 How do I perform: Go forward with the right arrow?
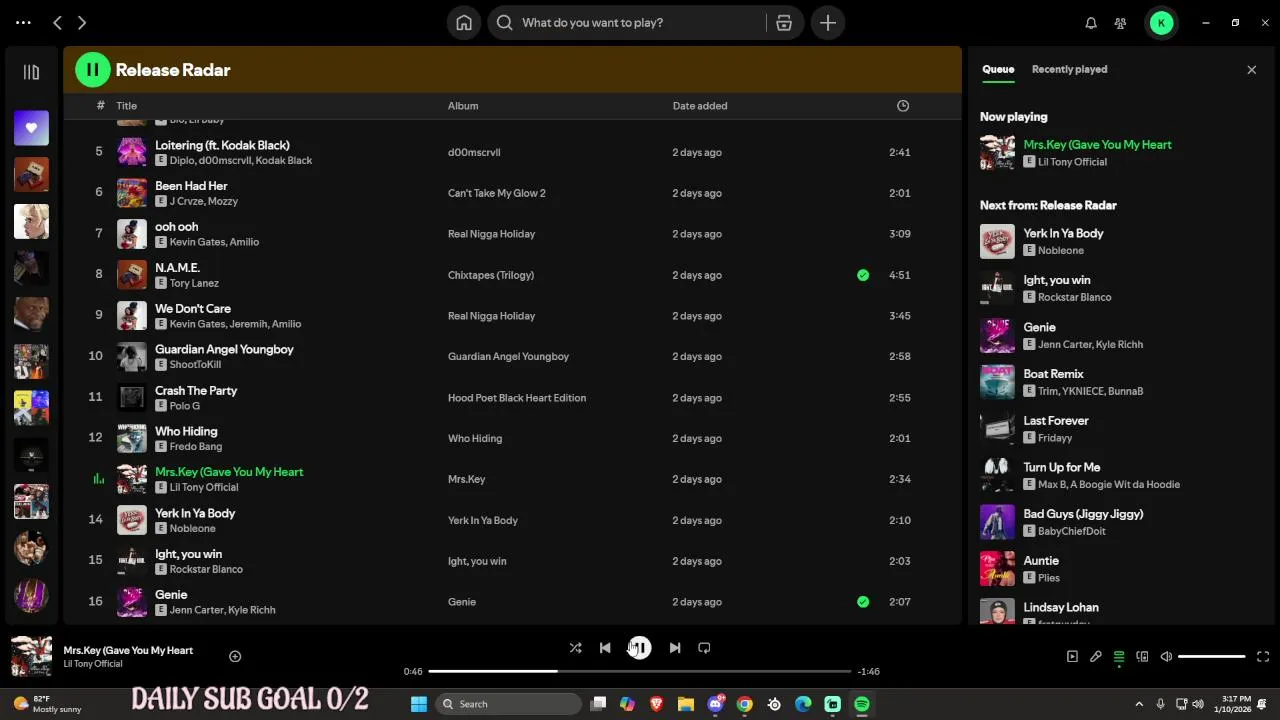[x=82, y=22]
